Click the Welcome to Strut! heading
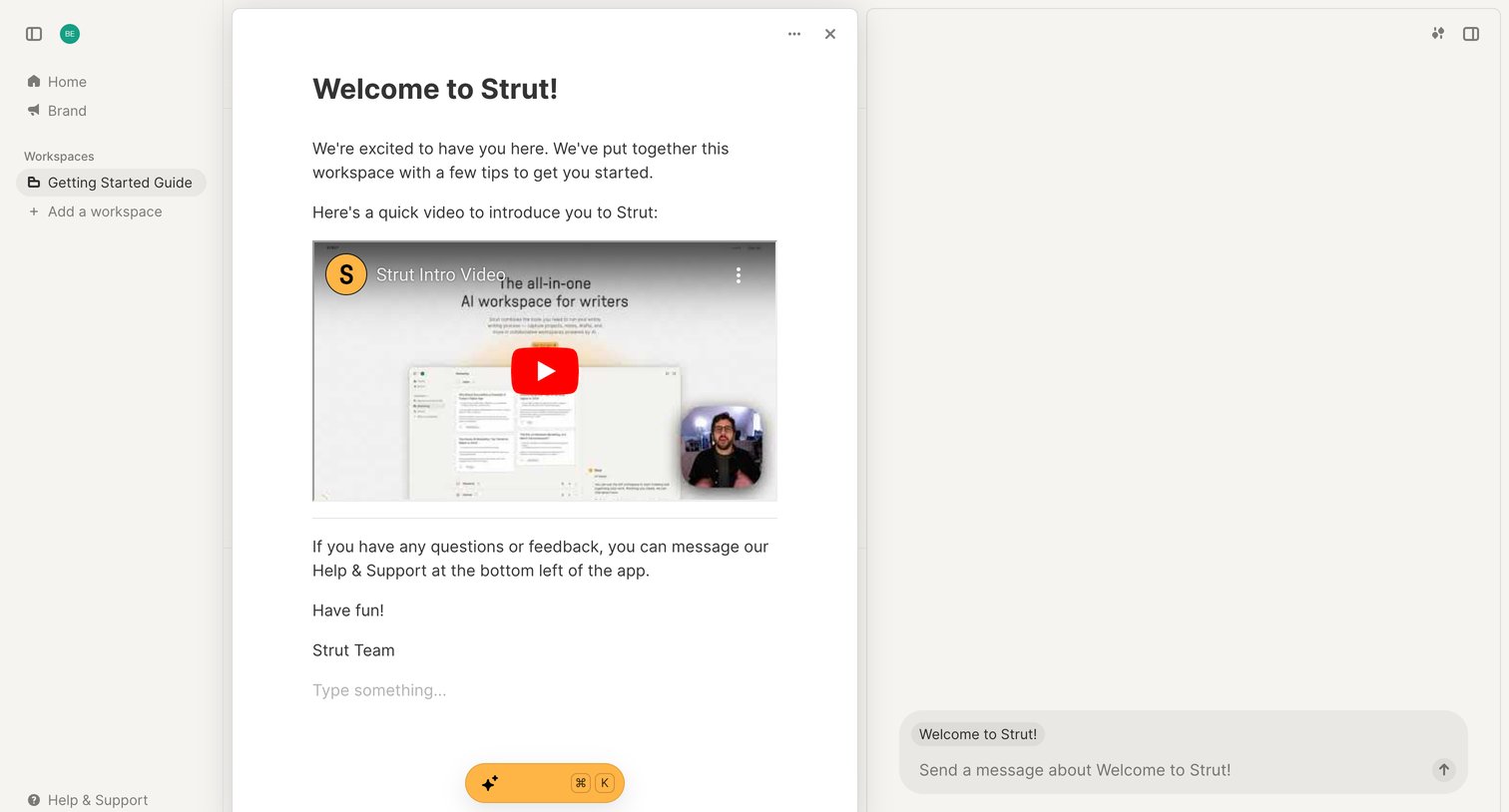This screenshot has width=1509, height=812. tap(435, 89)
